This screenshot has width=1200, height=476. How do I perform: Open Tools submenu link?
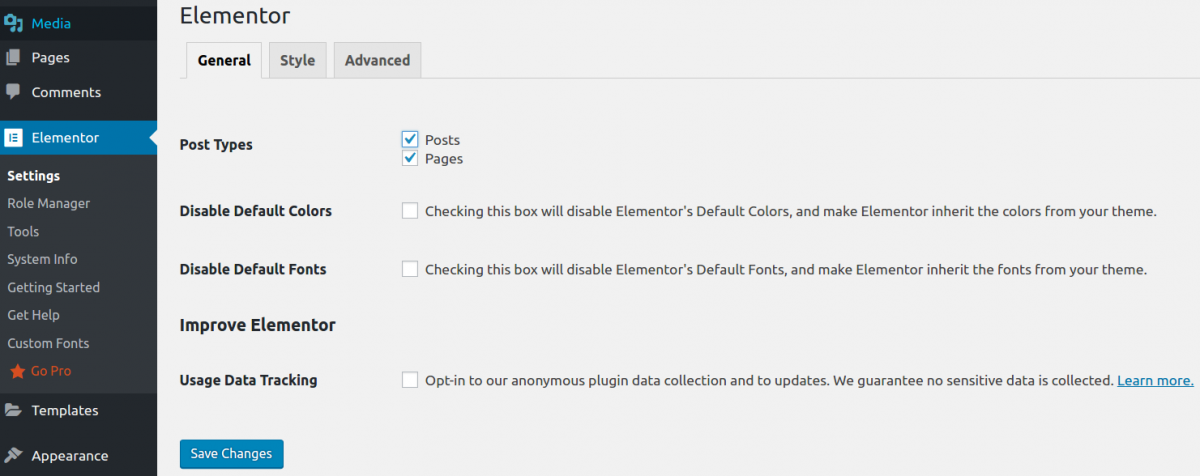coord(23,232)
